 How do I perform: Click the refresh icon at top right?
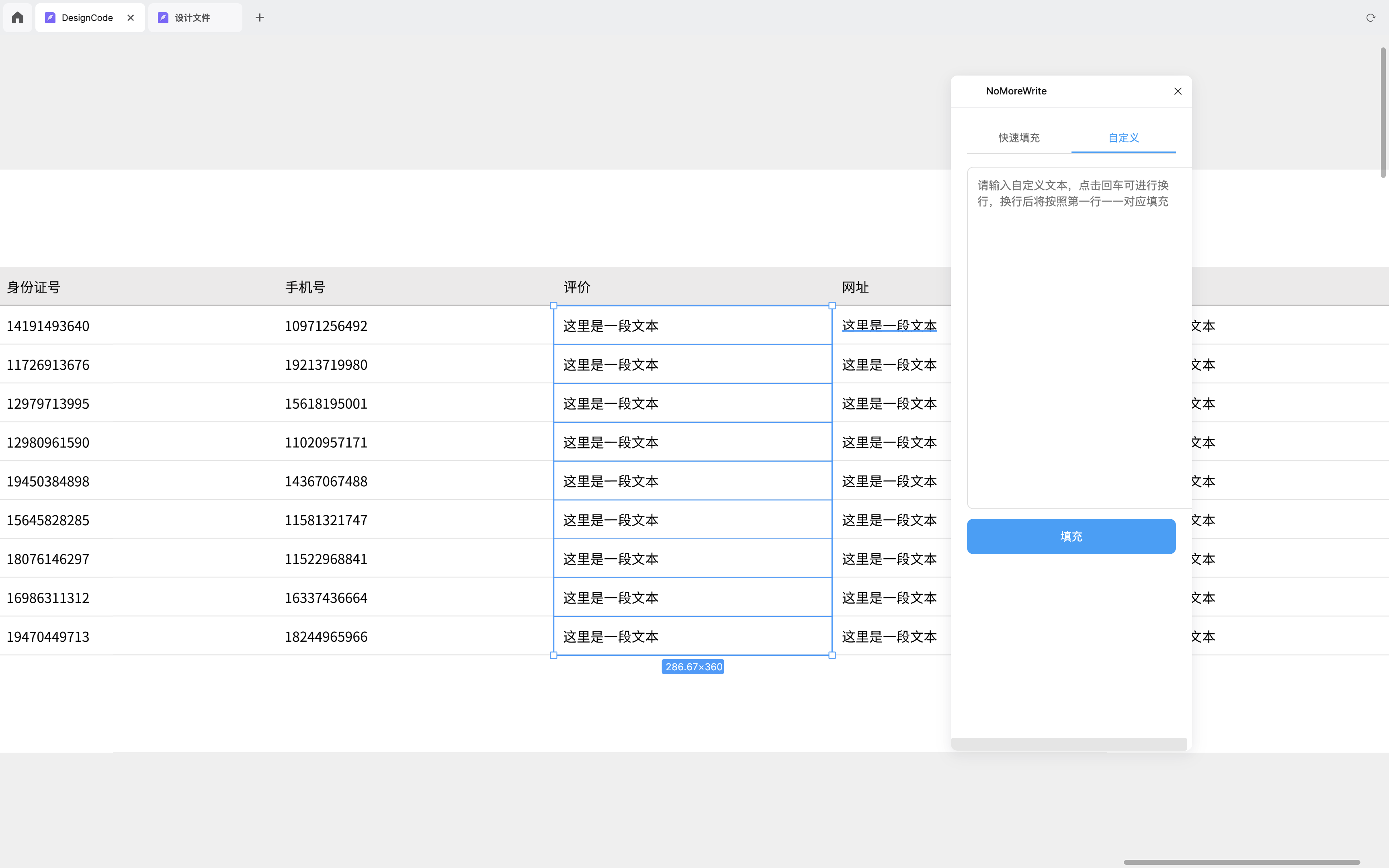coord(1371,18)
